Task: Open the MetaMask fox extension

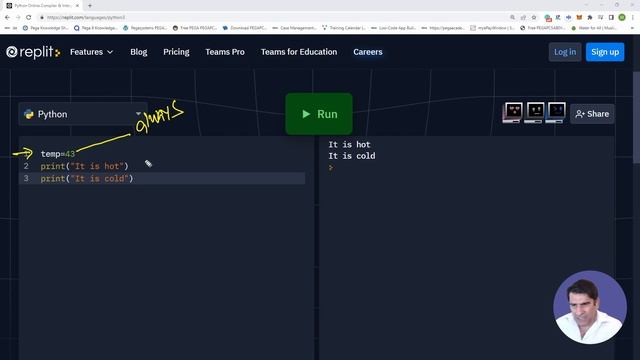Action: [579, 18]
